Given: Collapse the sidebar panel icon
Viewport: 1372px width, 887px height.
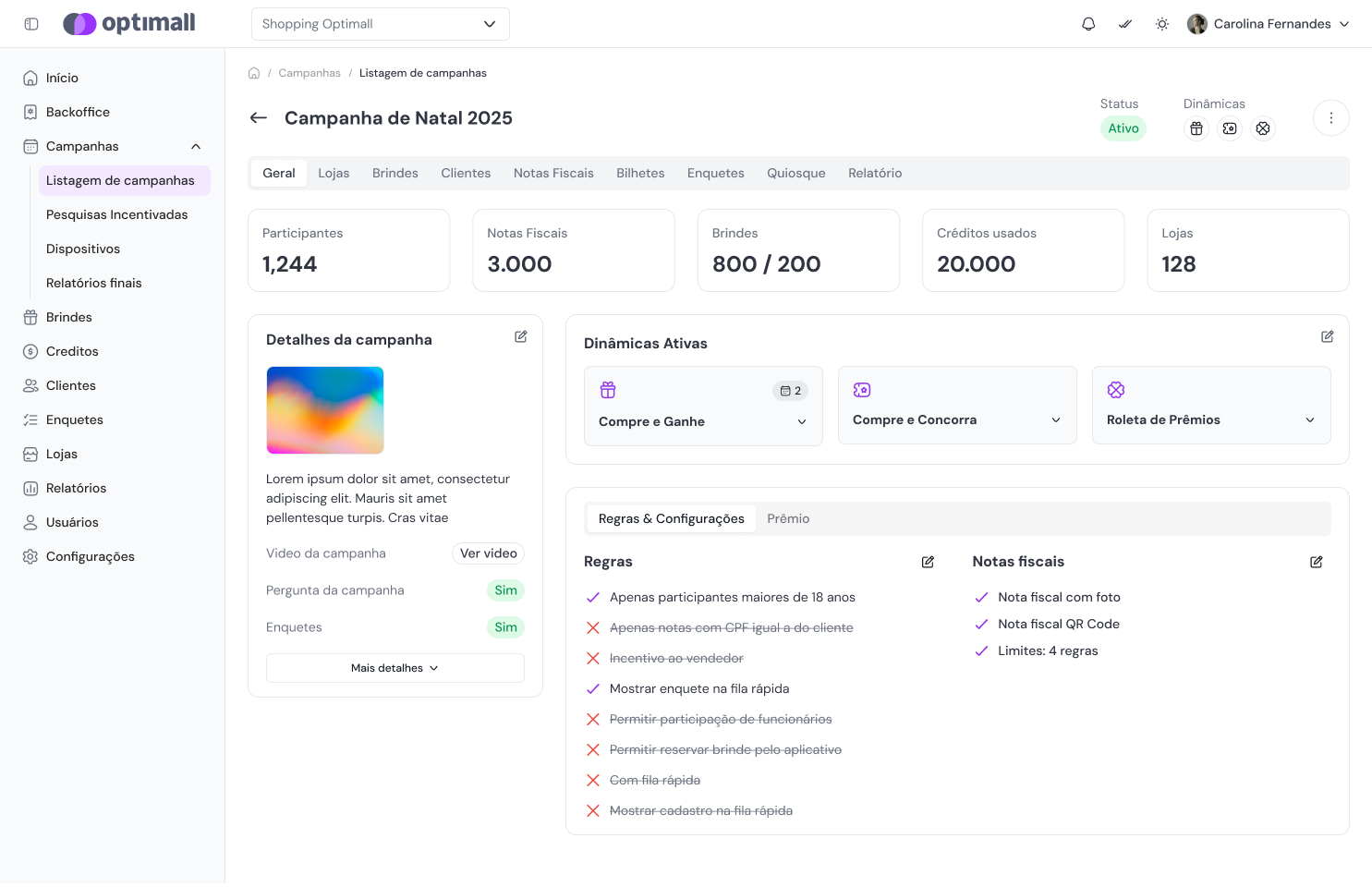Looking at the screenshot, I should [31, 24].
